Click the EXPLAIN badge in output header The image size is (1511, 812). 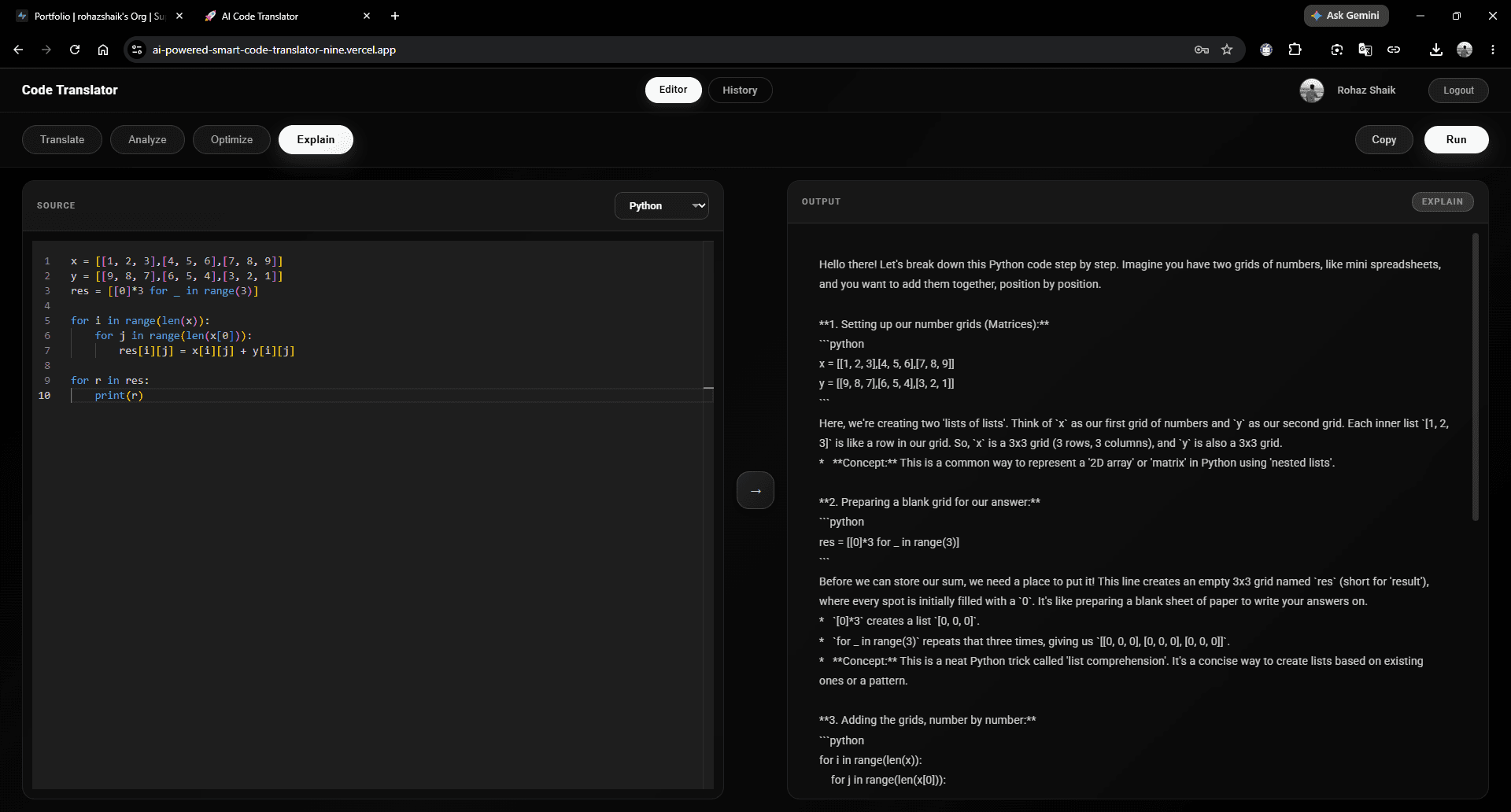tap(1442, 201)
